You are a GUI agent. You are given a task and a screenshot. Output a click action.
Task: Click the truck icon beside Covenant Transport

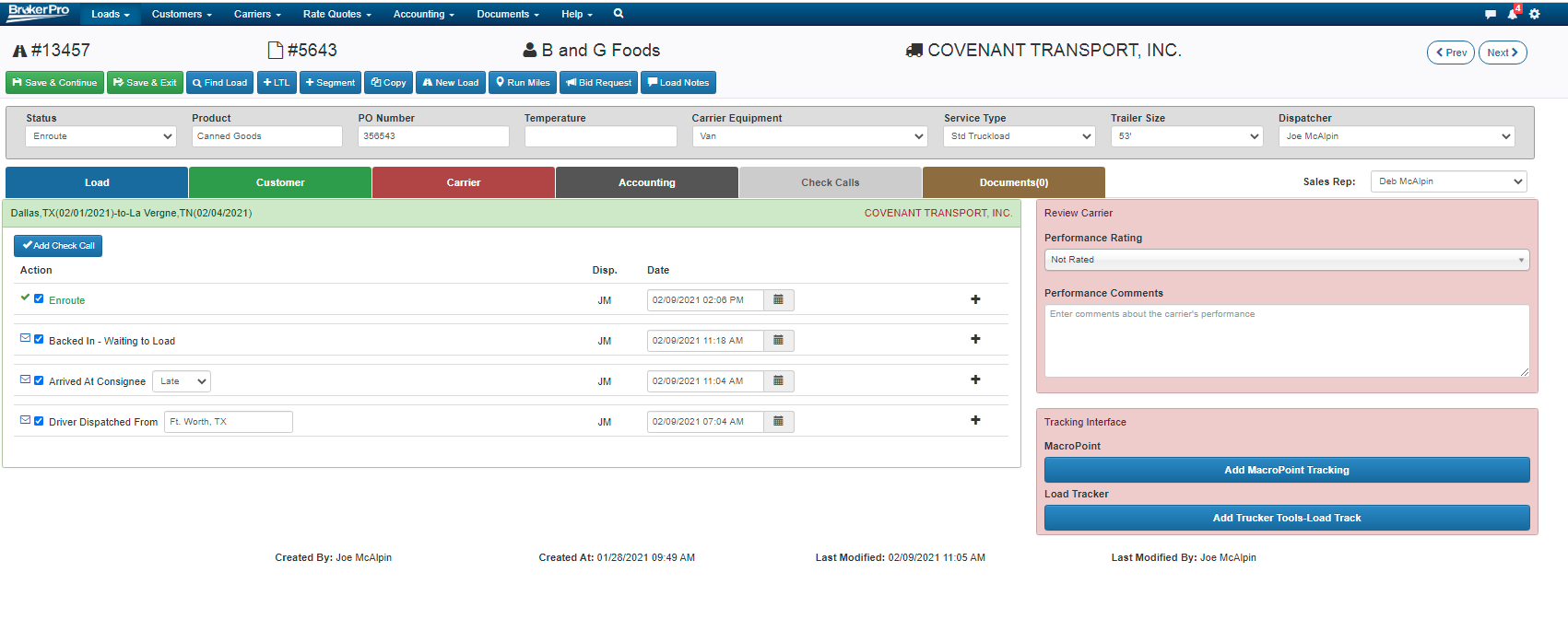pyautogui.click(x=914, y=51)
